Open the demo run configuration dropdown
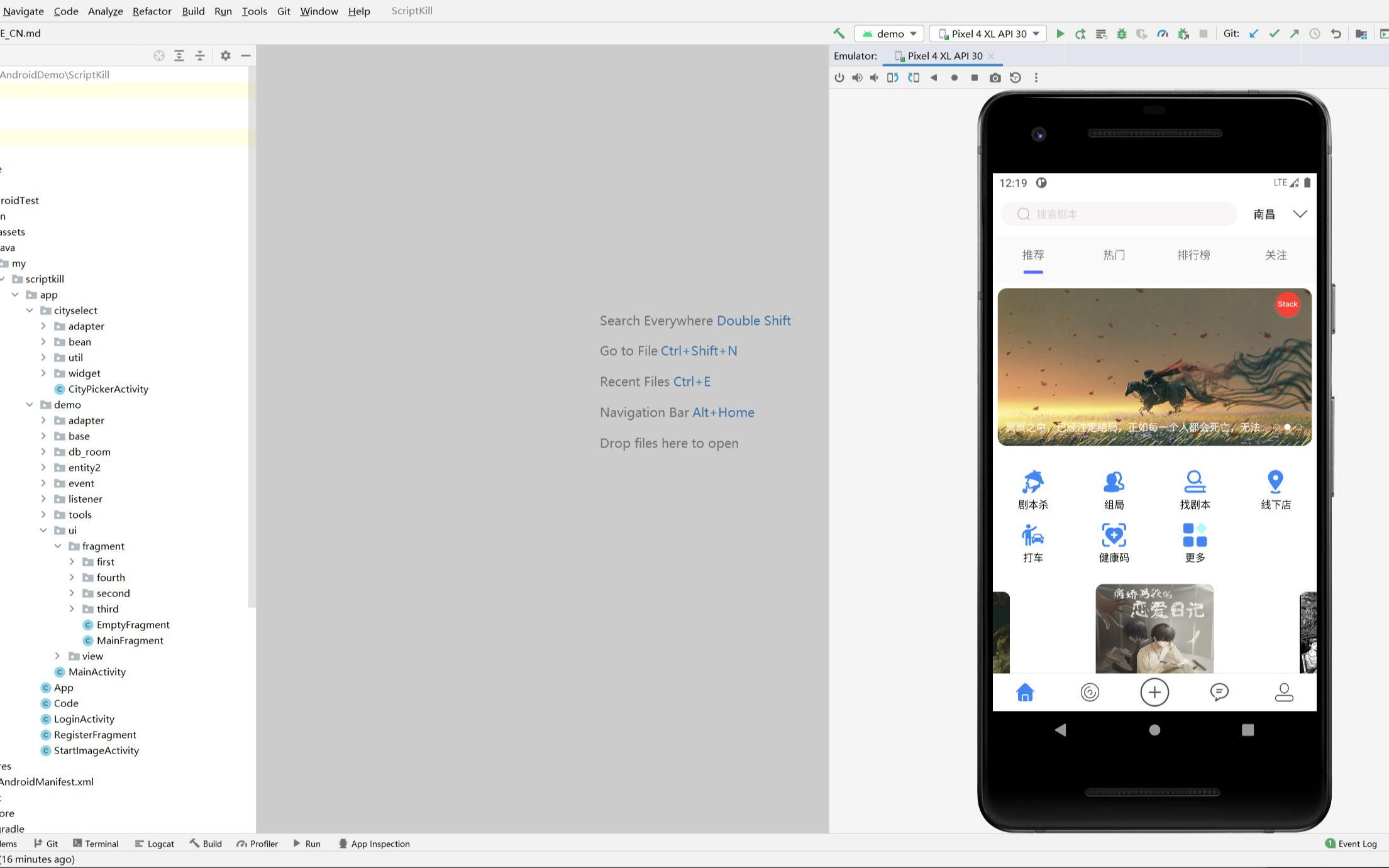1389x868 pixels. pyautogui.click(x=888, y=33)
